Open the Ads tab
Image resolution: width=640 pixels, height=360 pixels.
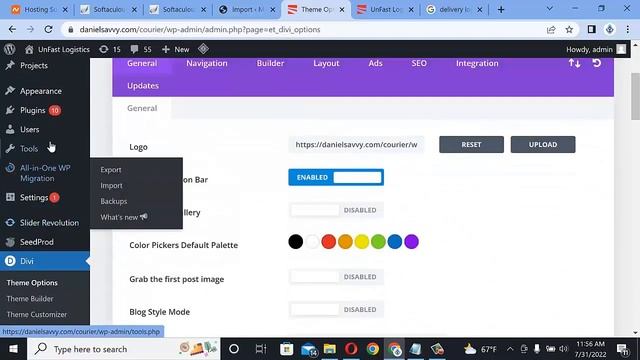375,63
